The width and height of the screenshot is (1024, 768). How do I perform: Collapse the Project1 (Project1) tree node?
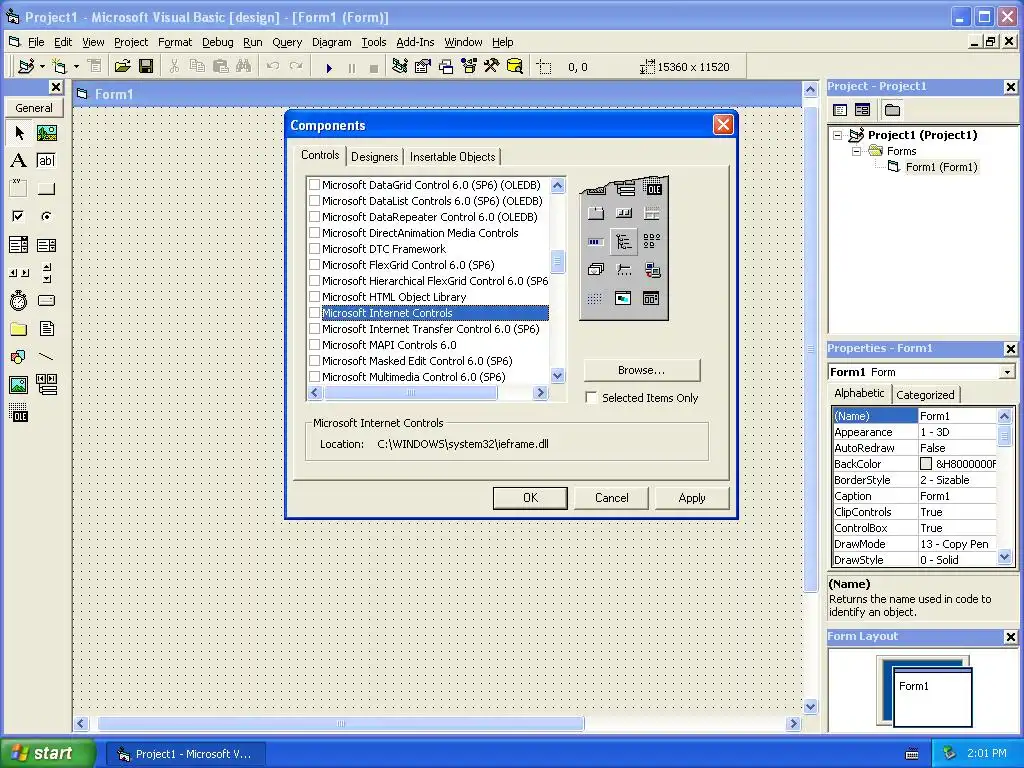tap(838, 135)
